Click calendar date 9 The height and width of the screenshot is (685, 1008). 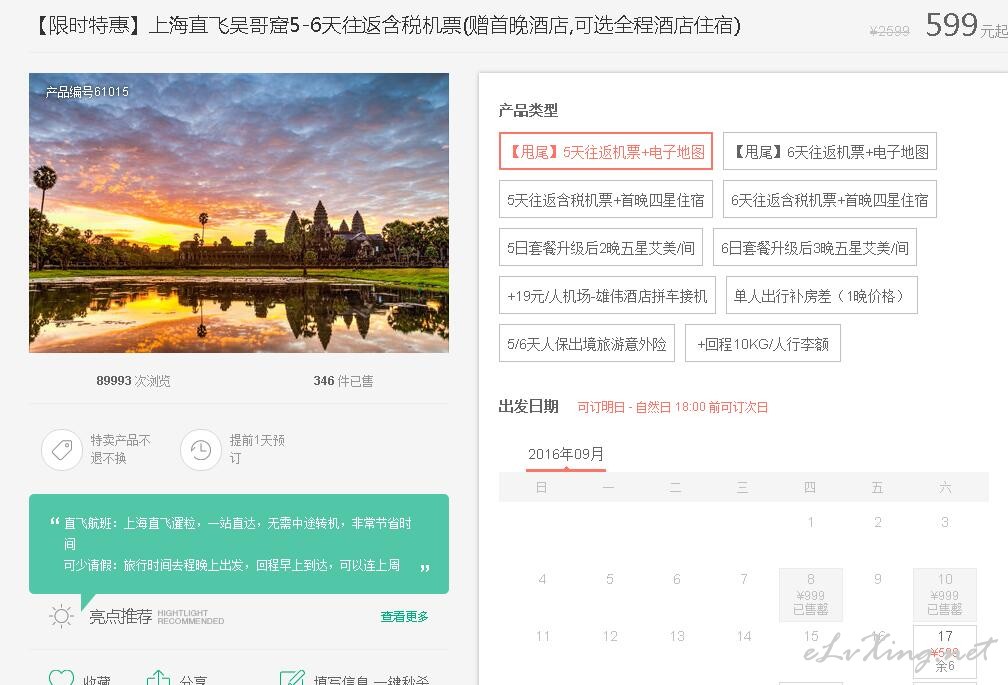pos(878,579)
